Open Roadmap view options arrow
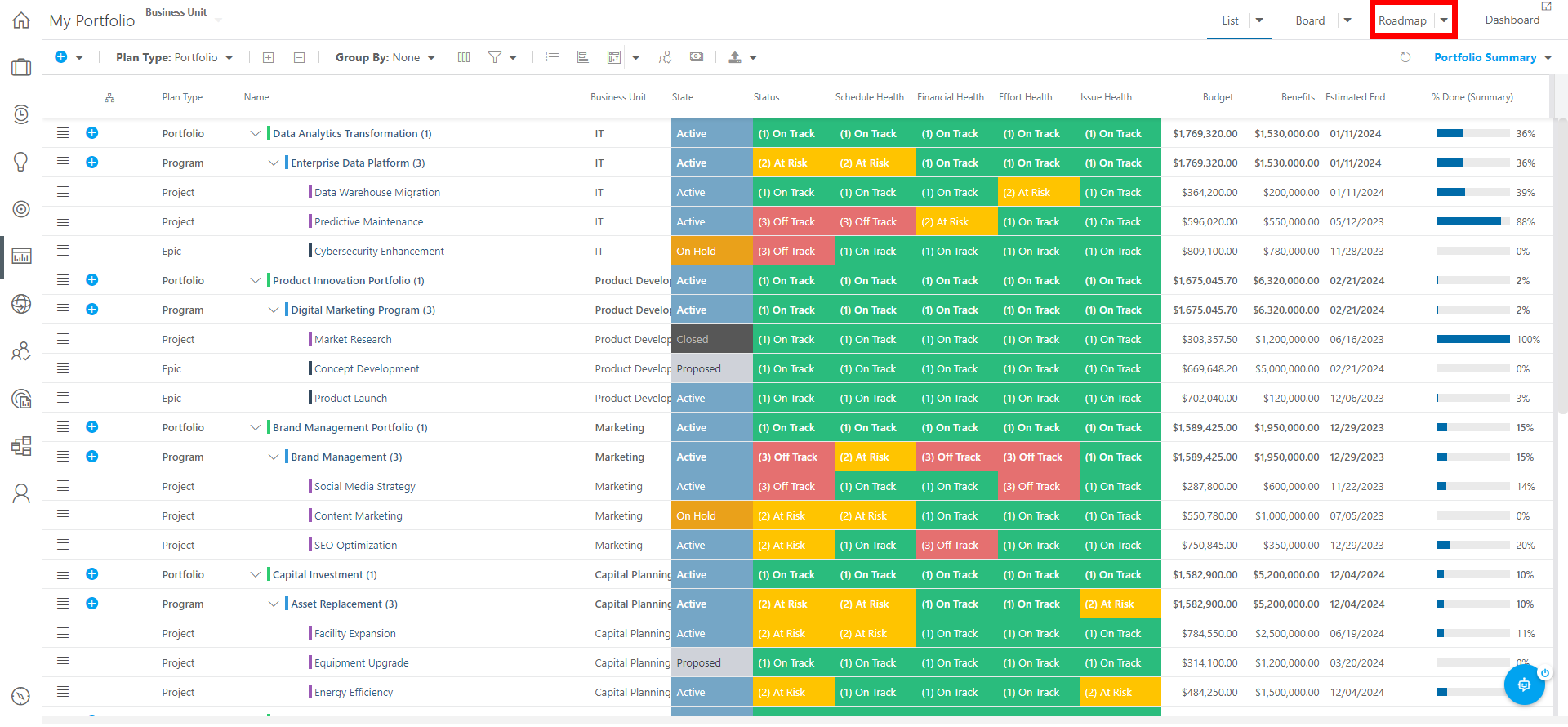Screen dimensions: 1568x727 (1444, 20)
